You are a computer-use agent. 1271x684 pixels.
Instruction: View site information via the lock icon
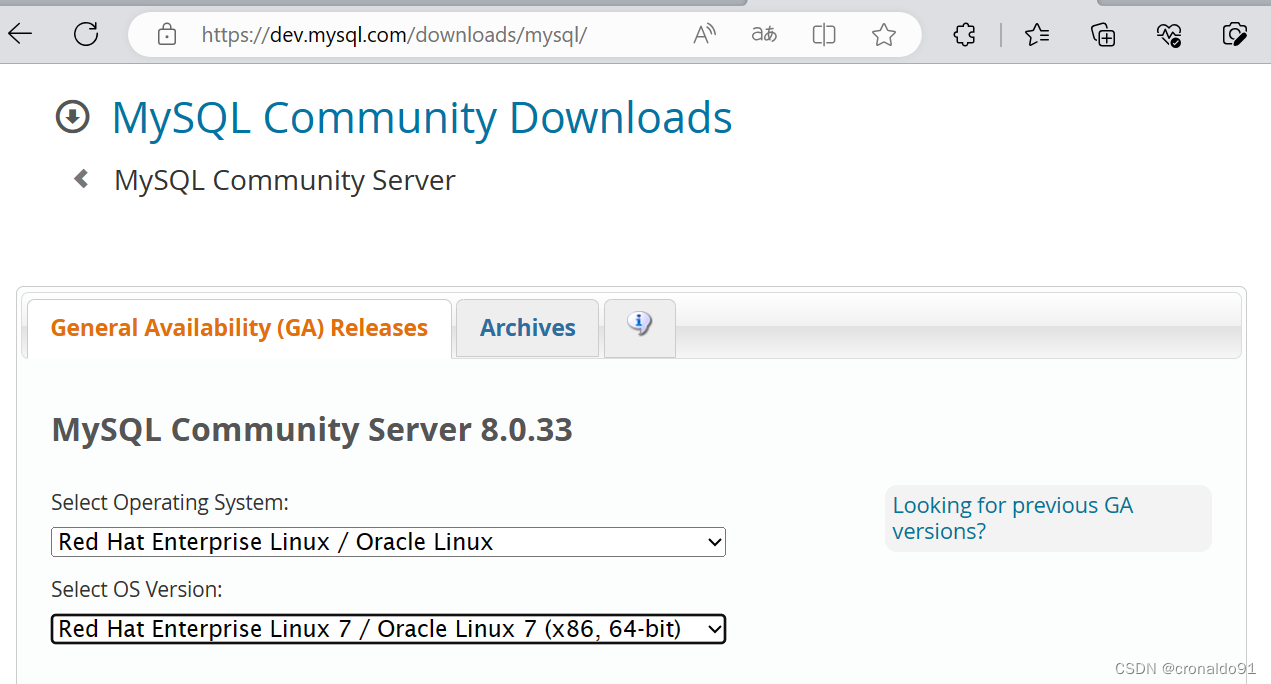click(x=166, y=33)
